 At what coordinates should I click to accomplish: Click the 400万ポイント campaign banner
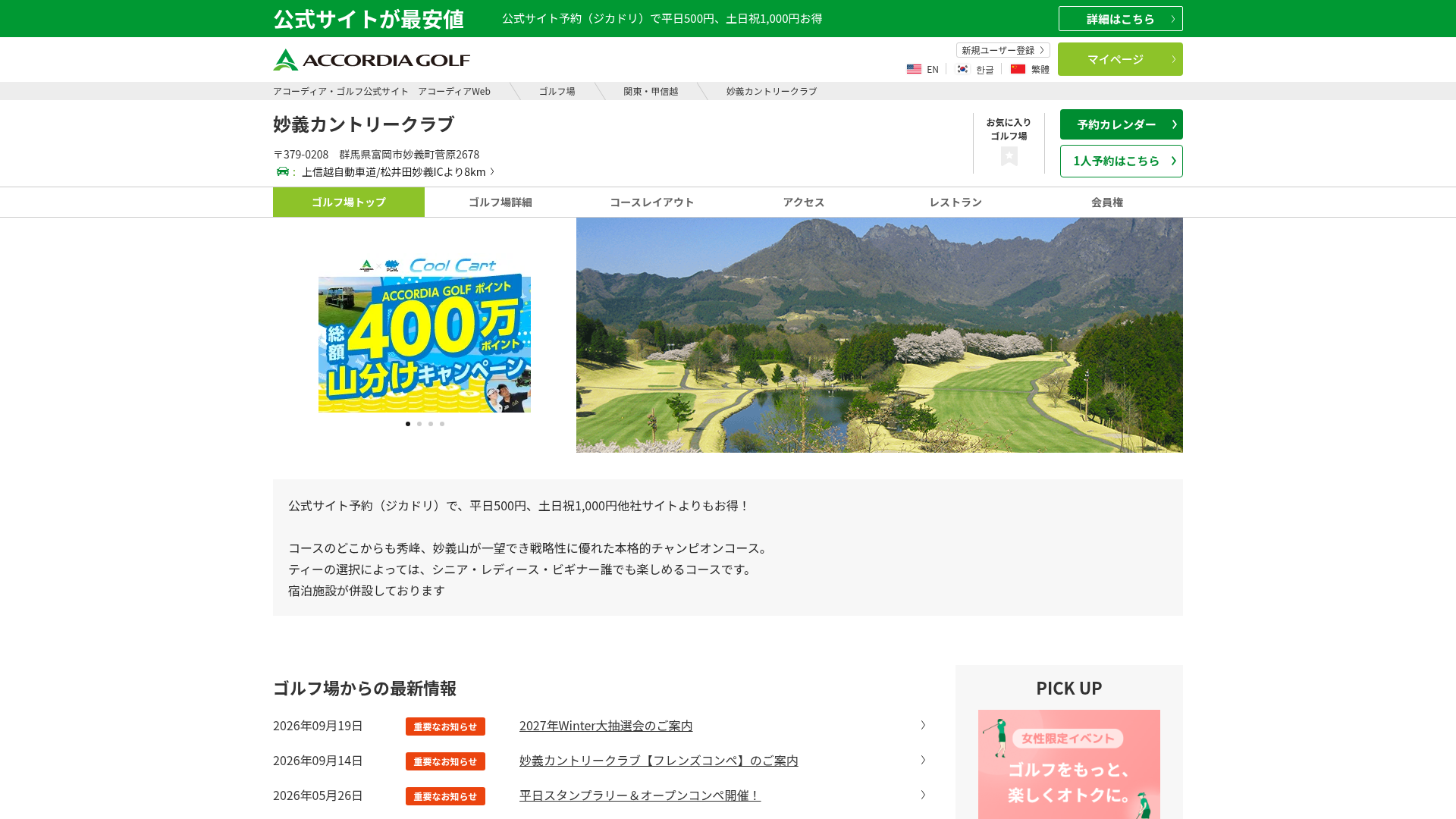tap(425, 334)
